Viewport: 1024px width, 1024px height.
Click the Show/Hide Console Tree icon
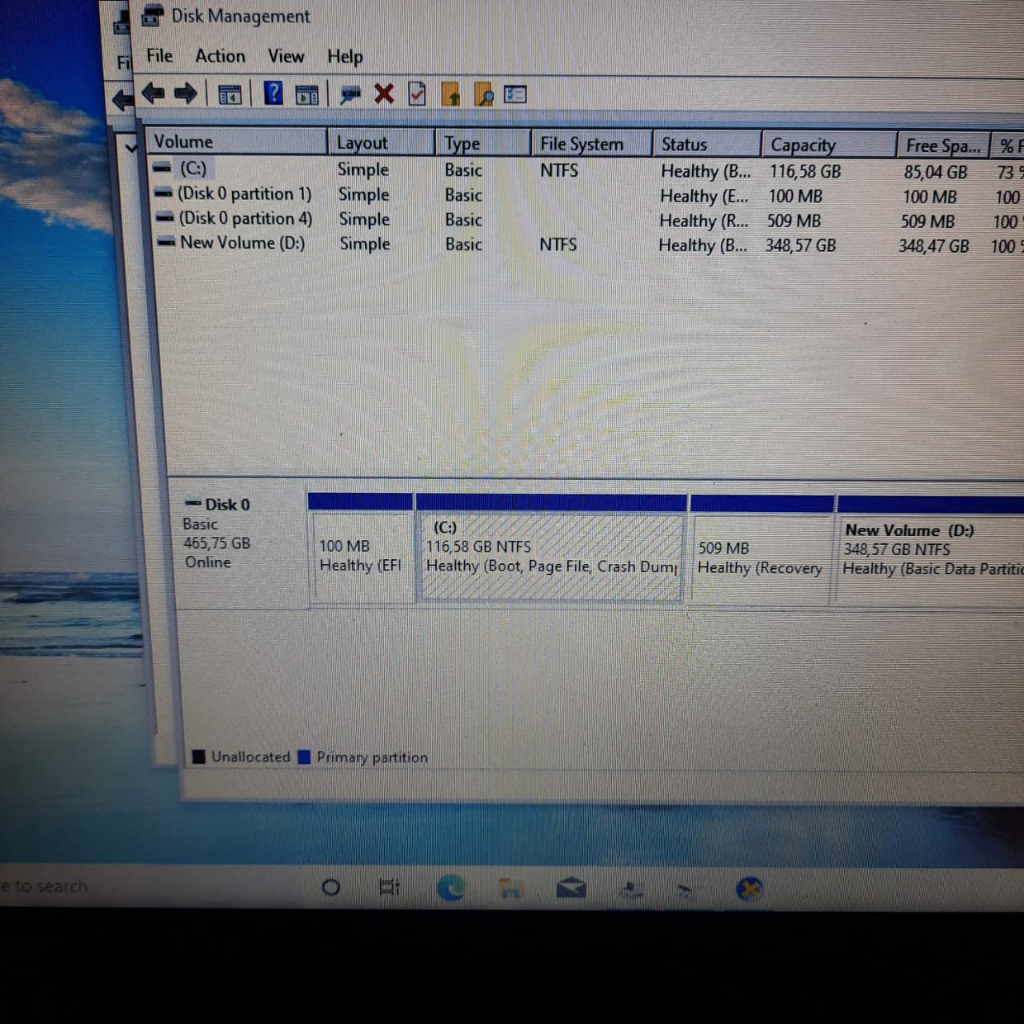pos(229,95)
